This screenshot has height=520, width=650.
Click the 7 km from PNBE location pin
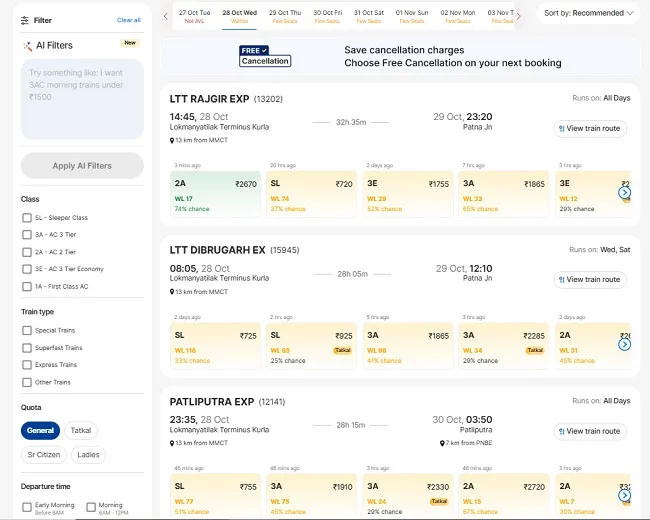coord(442,443)
